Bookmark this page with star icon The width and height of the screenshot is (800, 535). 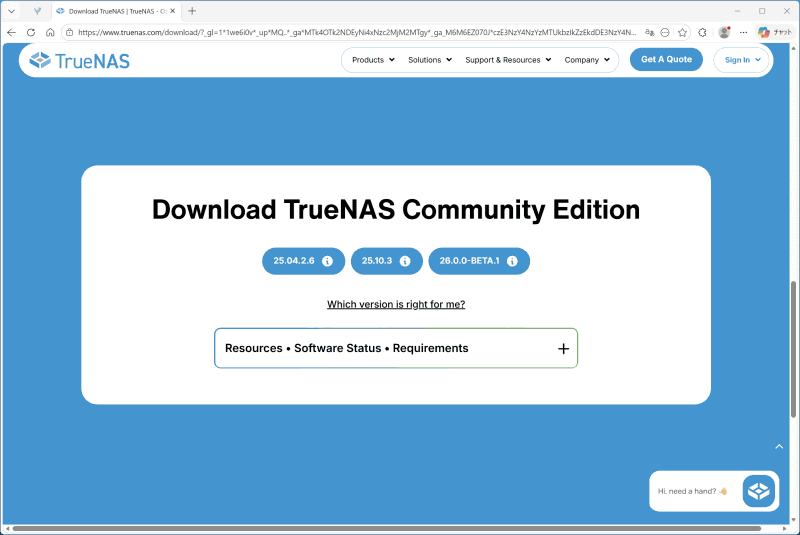pos(682,32)
